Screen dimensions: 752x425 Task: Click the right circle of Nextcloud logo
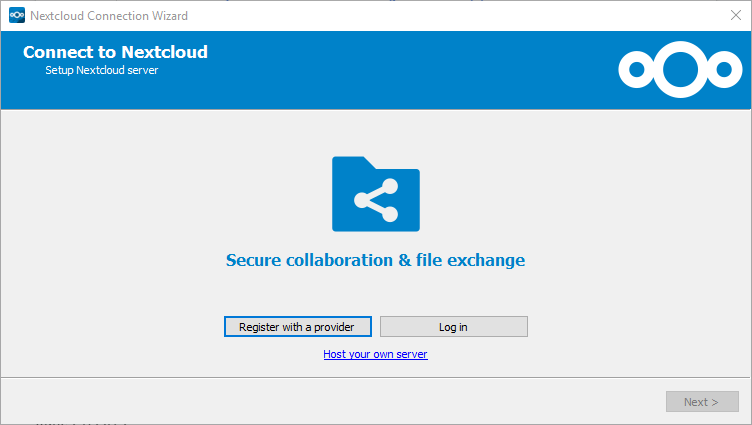[x=724, y=70]
